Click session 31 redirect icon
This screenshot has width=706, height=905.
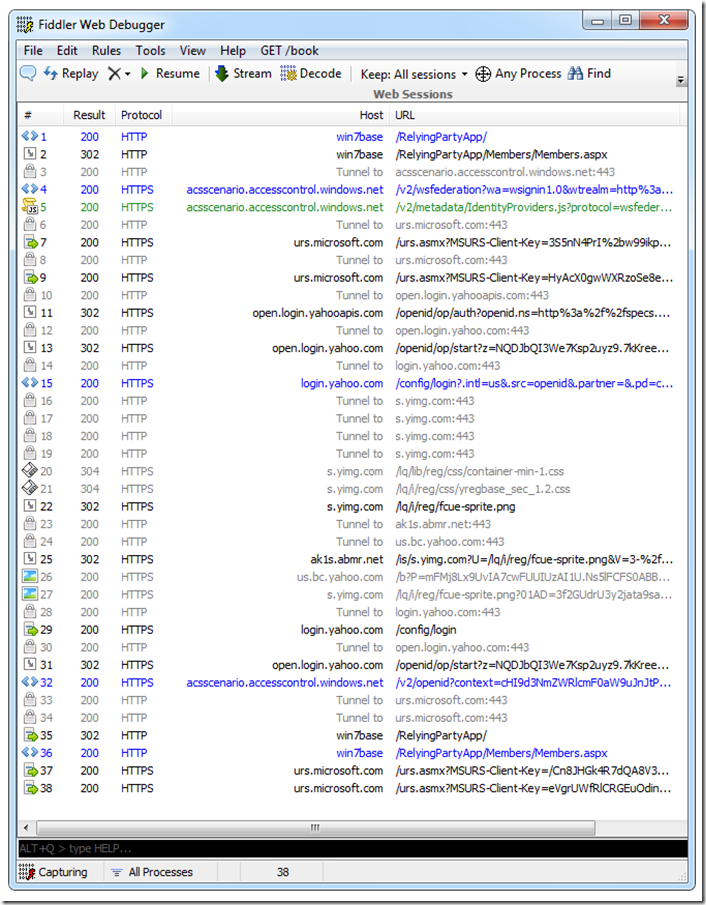tap(29, 664)
